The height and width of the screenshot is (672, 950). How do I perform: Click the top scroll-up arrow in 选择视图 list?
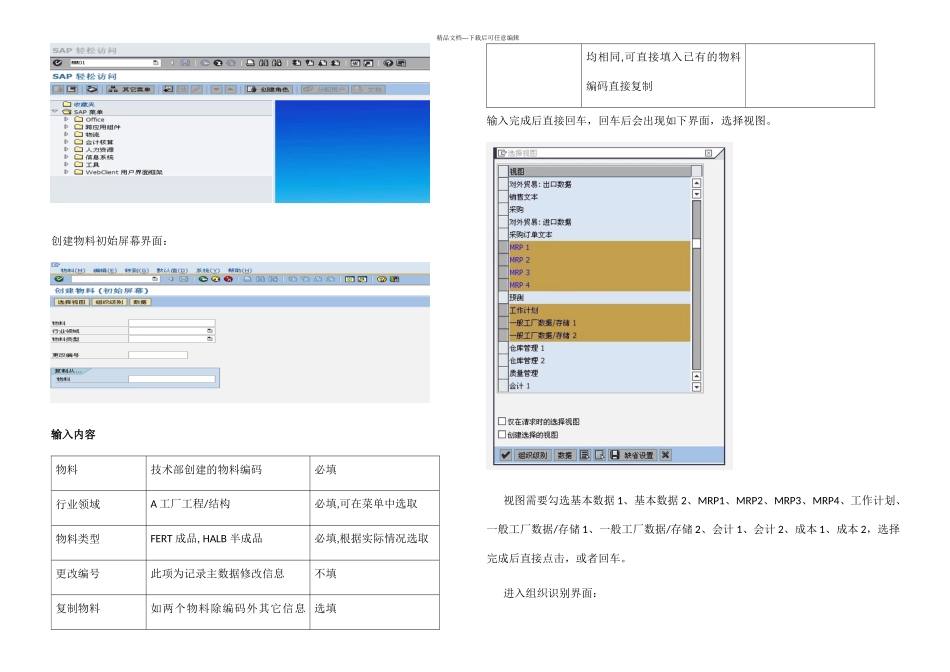pos(696,183)
